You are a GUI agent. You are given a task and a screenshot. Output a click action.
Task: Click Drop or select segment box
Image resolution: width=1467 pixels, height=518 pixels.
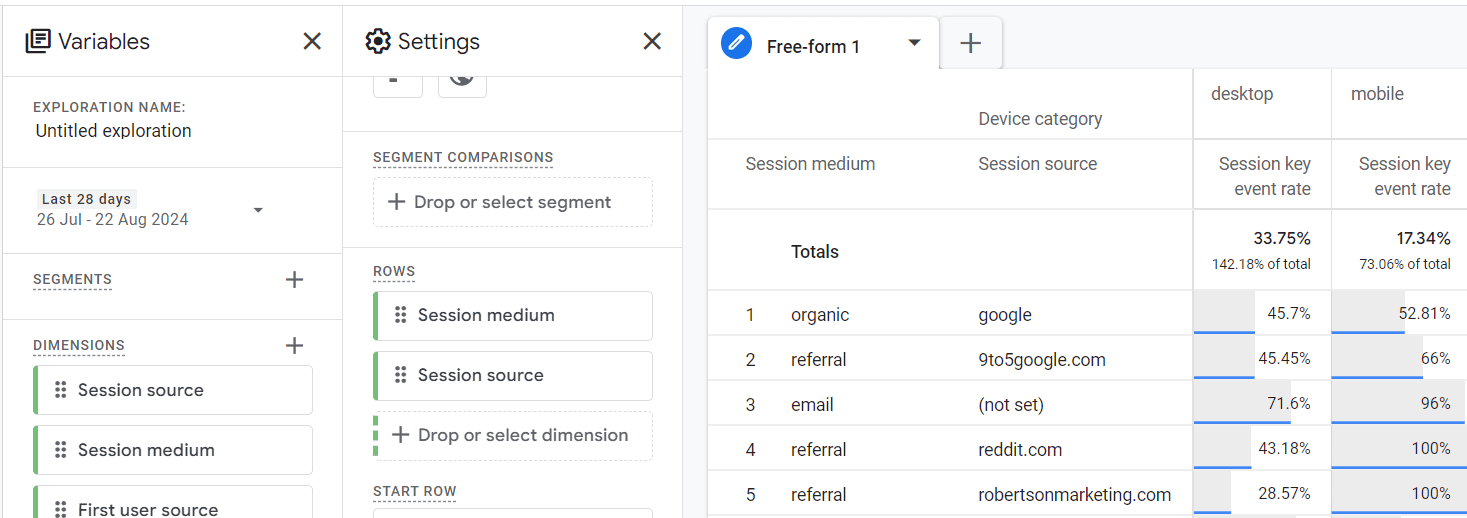512,202
